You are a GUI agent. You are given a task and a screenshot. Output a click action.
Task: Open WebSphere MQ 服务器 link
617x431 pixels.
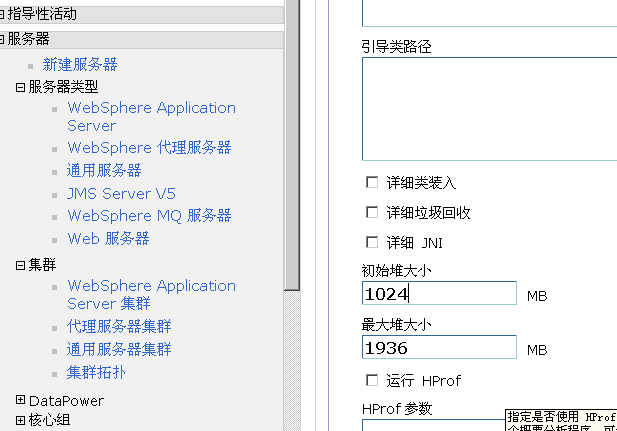149,215
